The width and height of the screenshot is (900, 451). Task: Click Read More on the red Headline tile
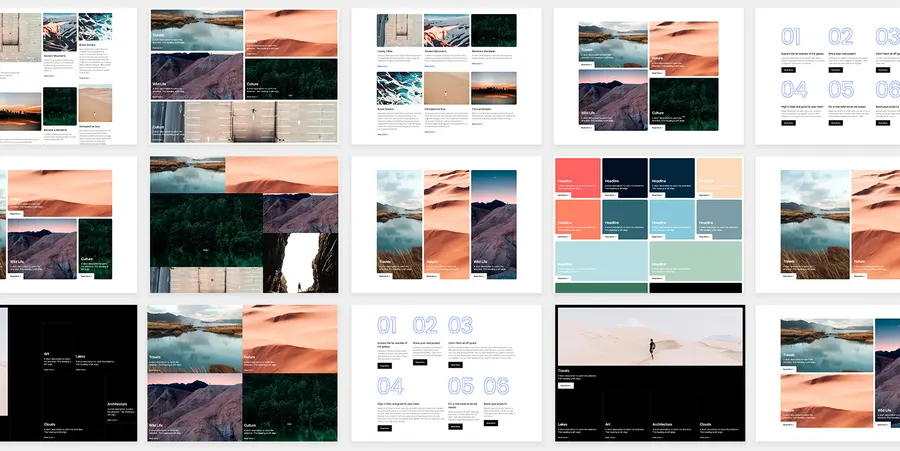click(x=564, y=195)
